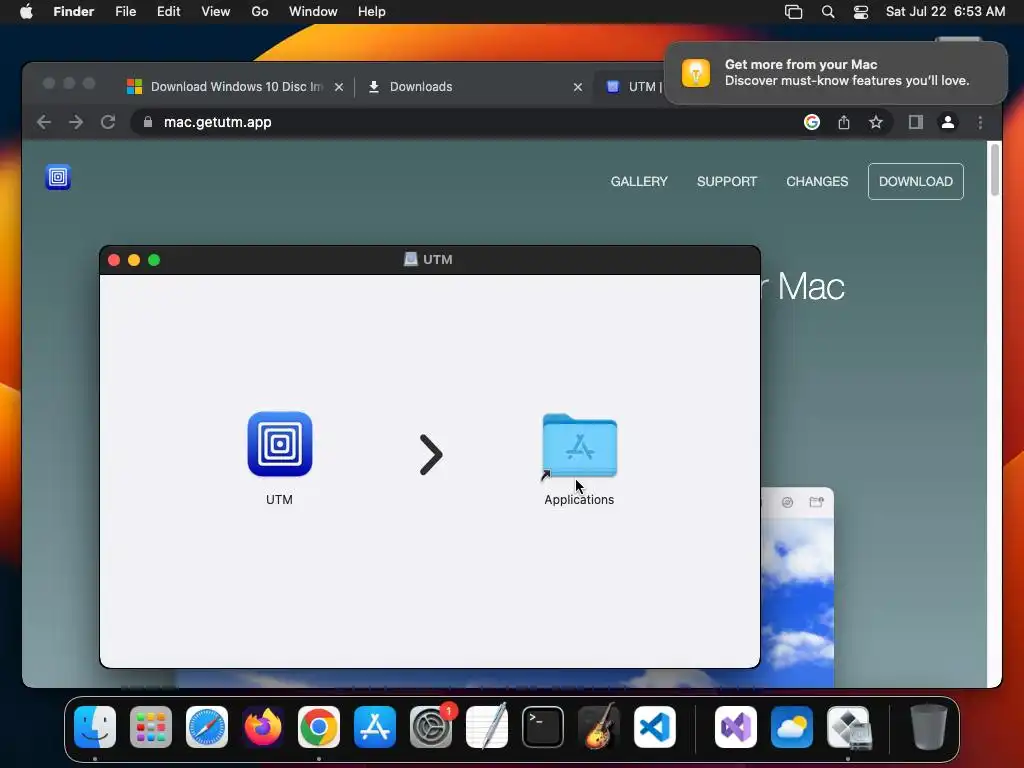
Task: Open the Apple menu
Action: [x=26, y=12]
